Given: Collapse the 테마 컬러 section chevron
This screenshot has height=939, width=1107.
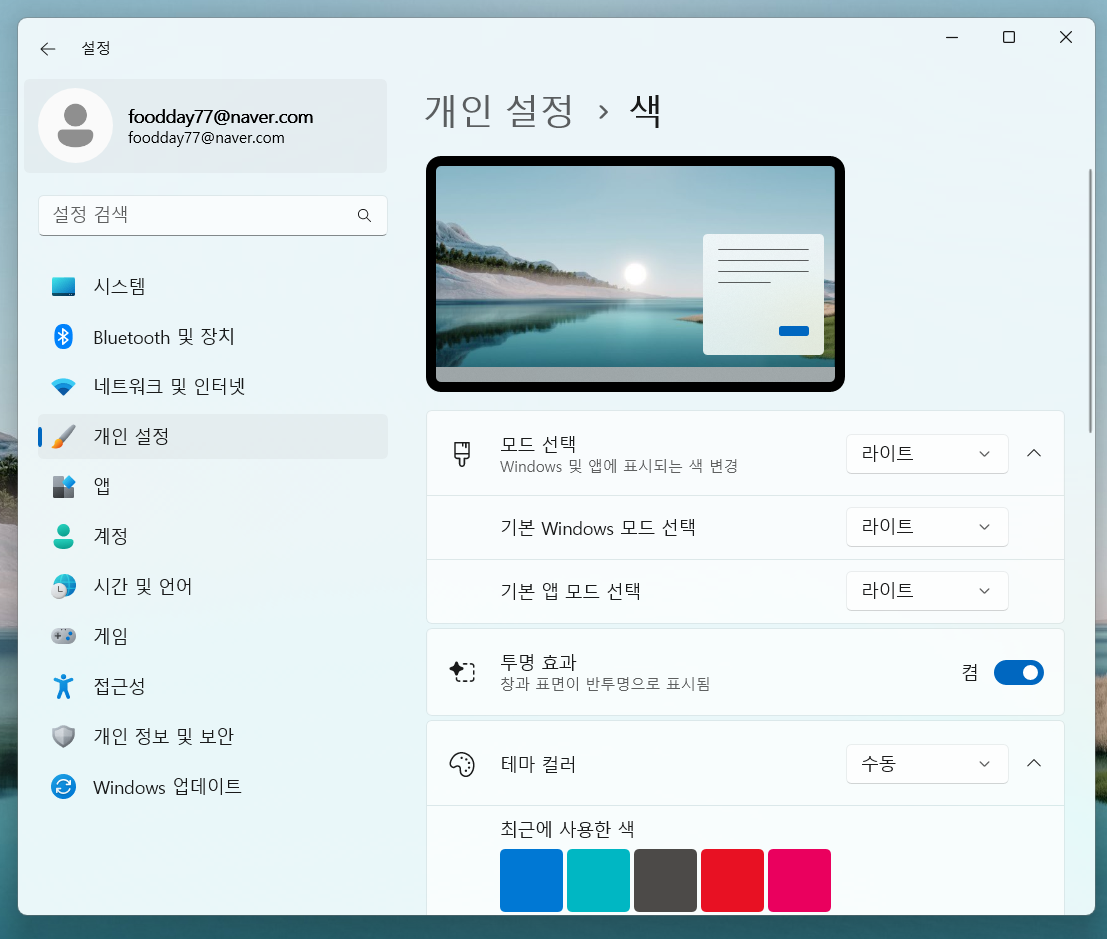Looking at the screenshot, I should tap(1034, 763).
